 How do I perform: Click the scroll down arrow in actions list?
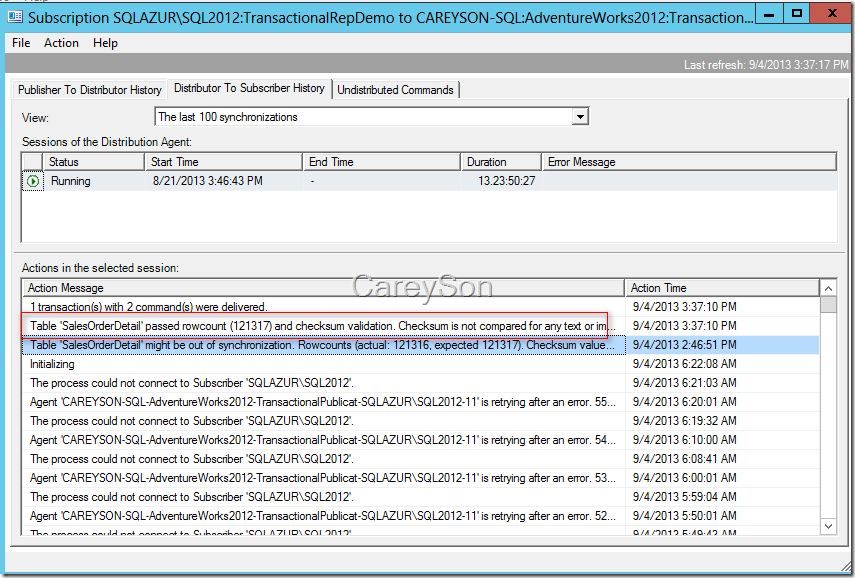[828, 526]
